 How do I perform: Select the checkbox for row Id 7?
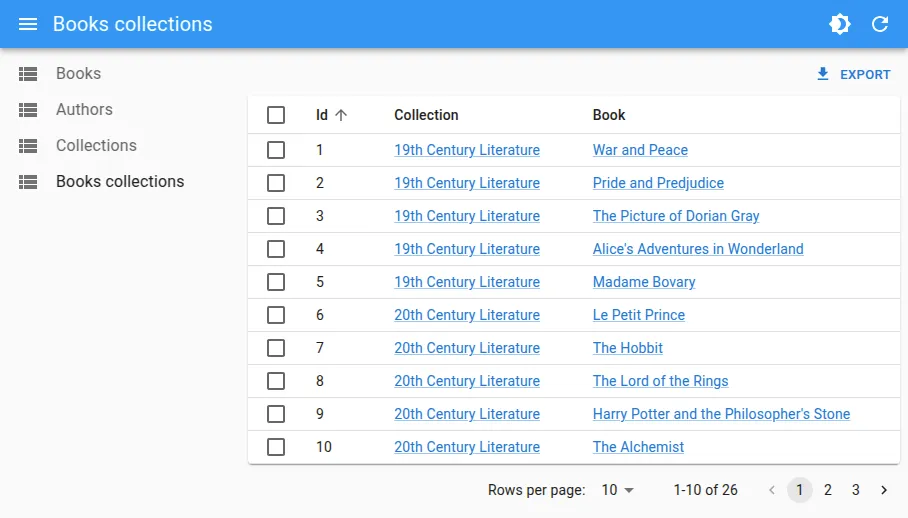point(276,348)
